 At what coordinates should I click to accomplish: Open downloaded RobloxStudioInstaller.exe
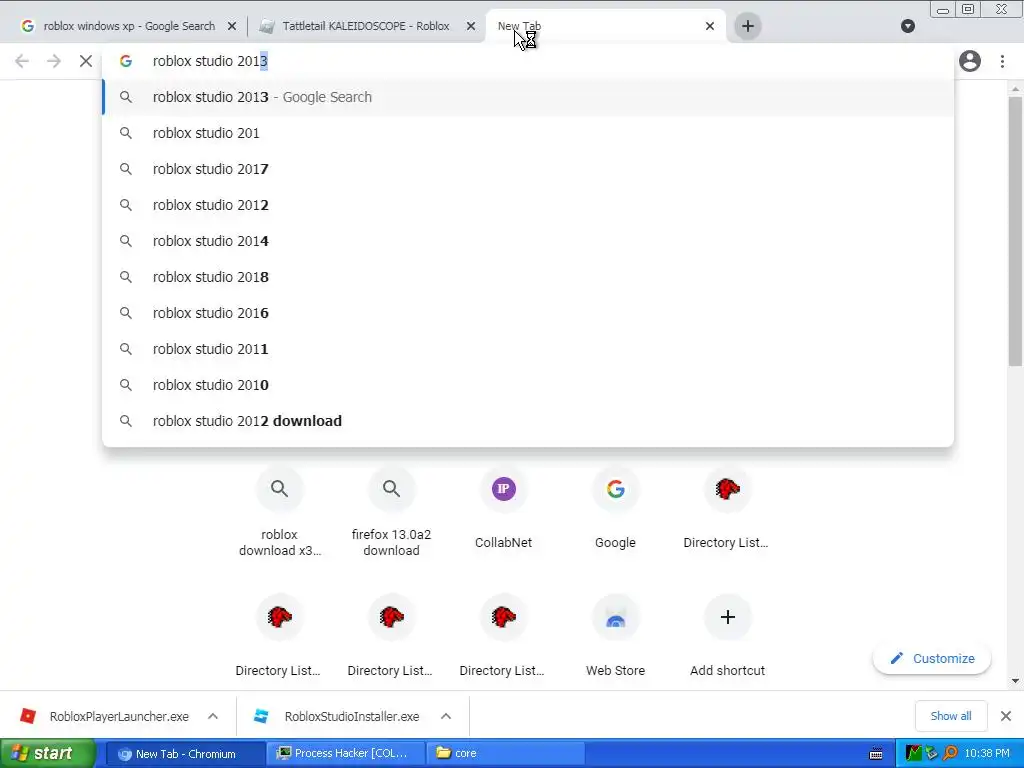(338, 716)
